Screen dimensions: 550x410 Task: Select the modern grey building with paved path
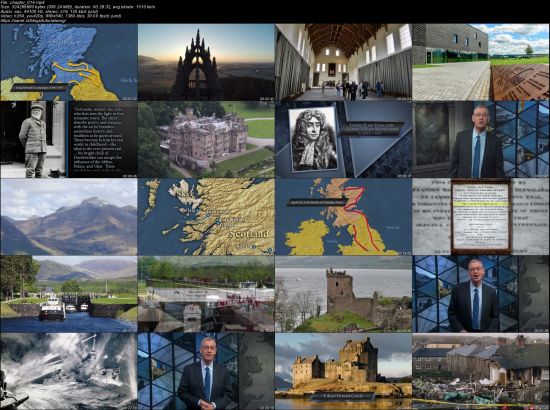click(x=481, y=62)
